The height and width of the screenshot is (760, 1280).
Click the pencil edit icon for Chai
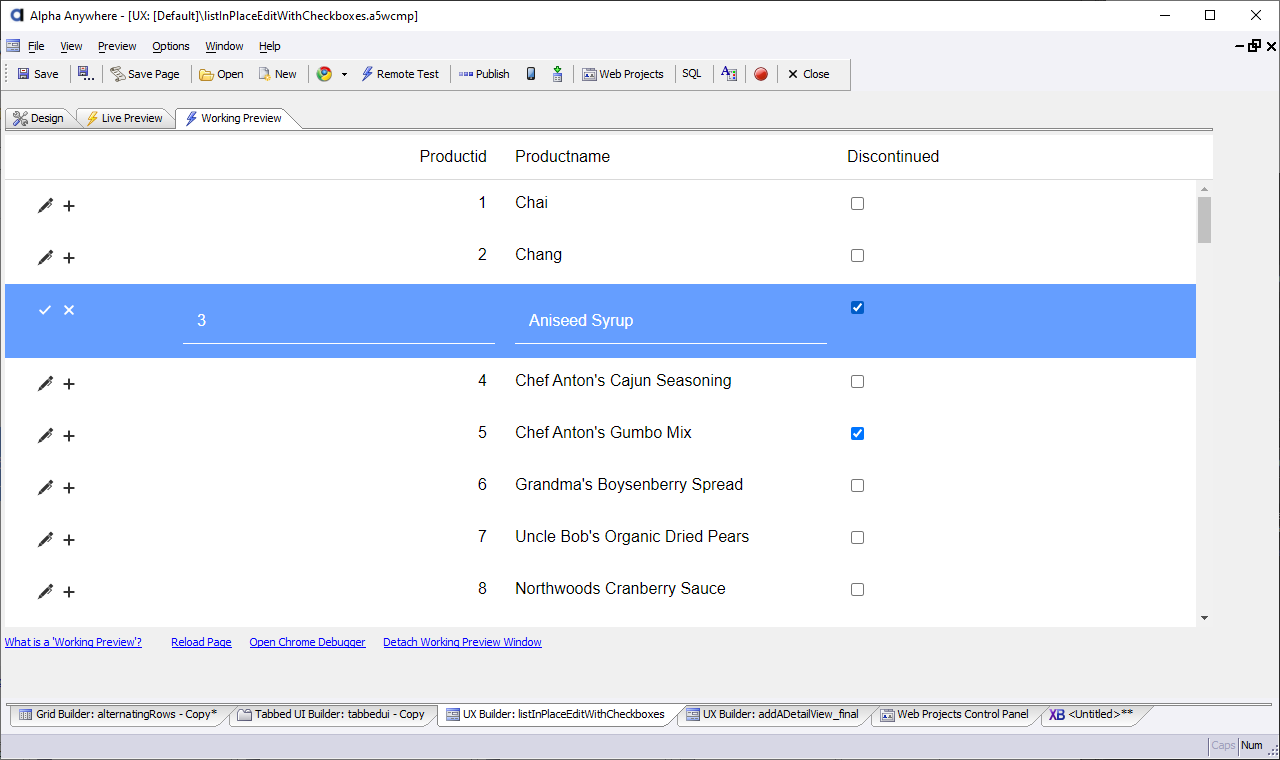pos(45,205)
